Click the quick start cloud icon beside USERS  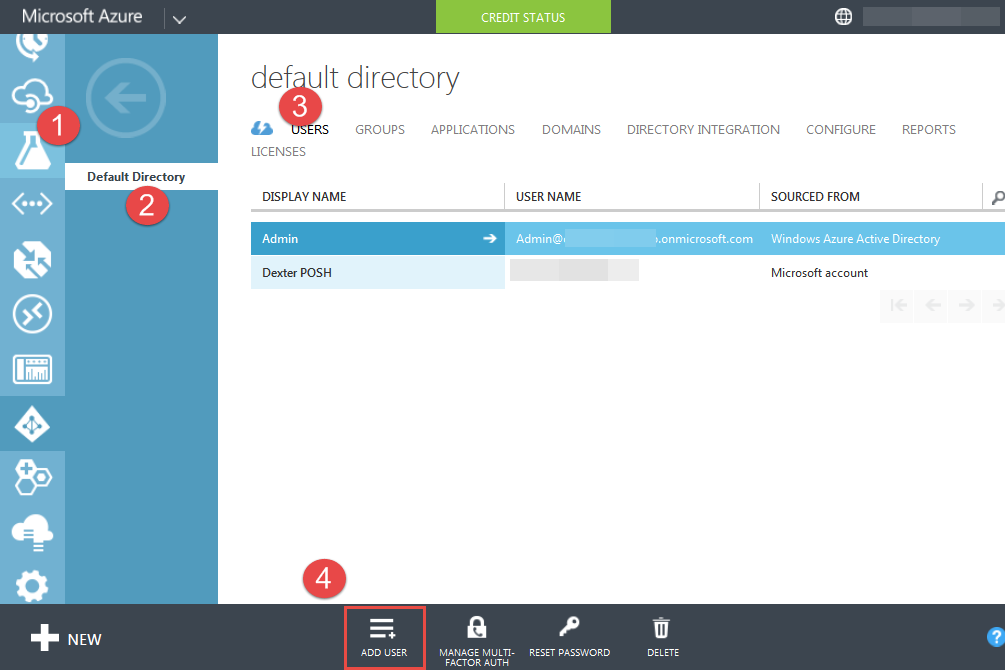(x=262, y=129)
